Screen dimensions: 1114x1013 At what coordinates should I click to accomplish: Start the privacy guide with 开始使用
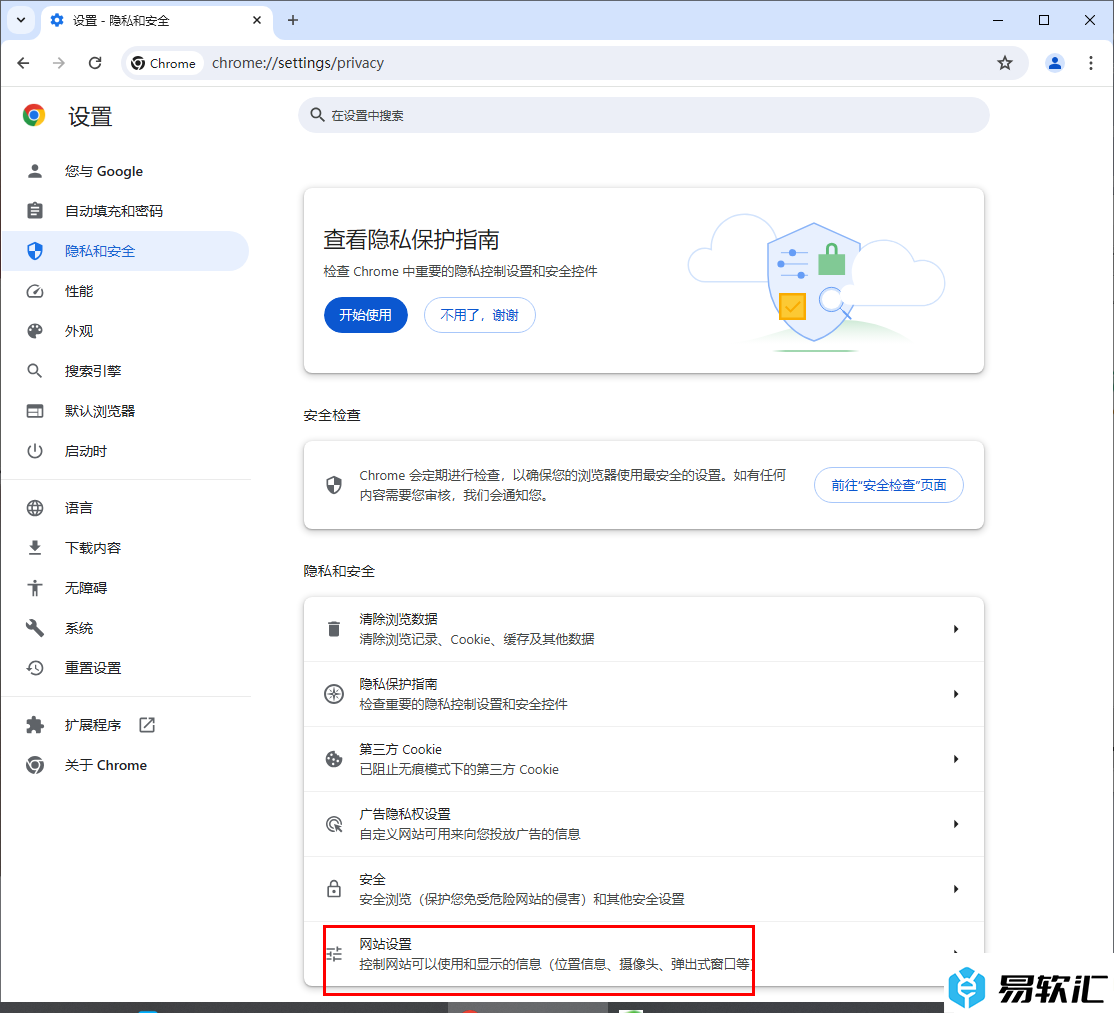point(366,315)
